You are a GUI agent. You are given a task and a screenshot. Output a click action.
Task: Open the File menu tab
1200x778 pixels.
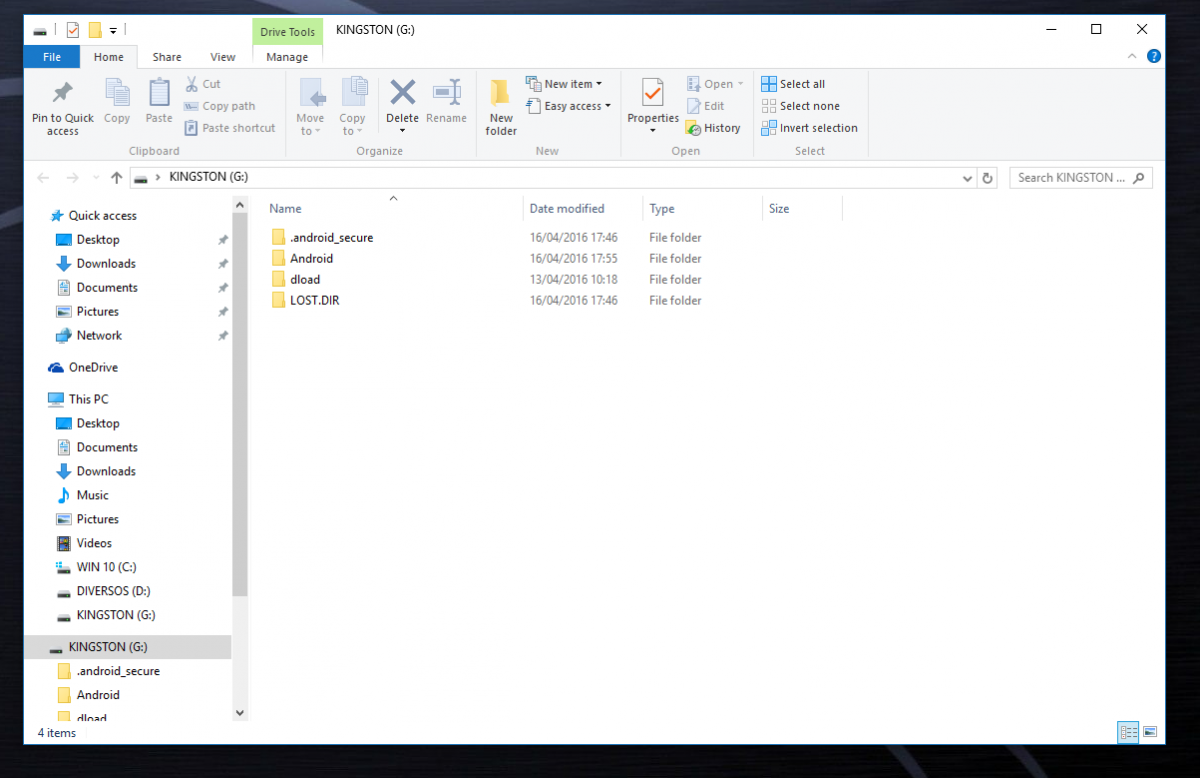(52, 57)
